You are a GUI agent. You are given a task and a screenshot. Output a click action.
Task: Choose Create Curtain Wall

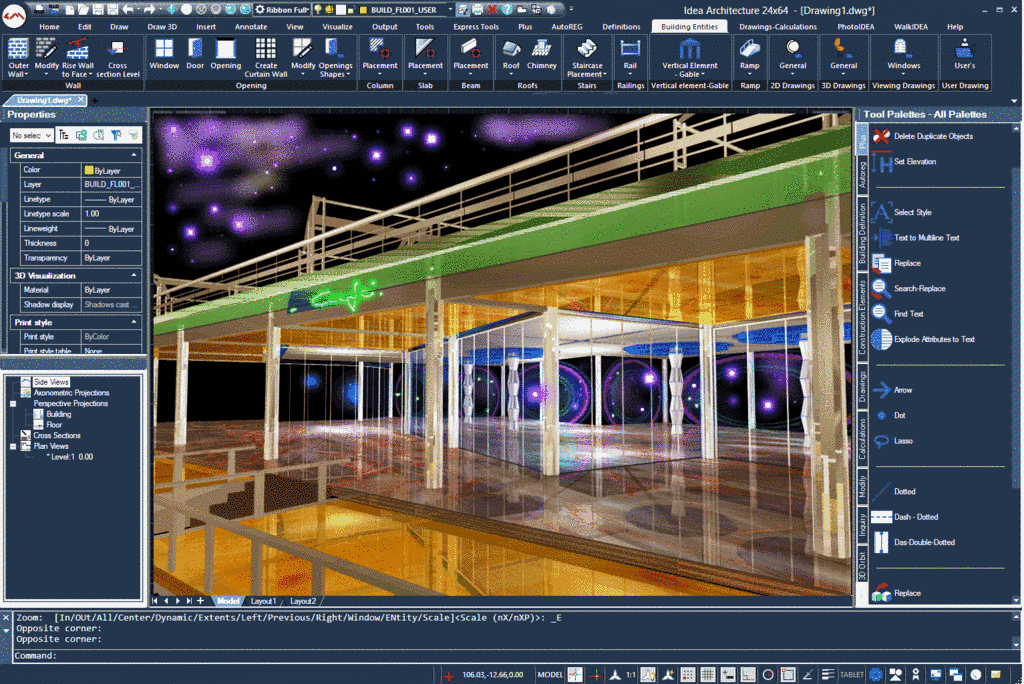(x=266, y=57)
